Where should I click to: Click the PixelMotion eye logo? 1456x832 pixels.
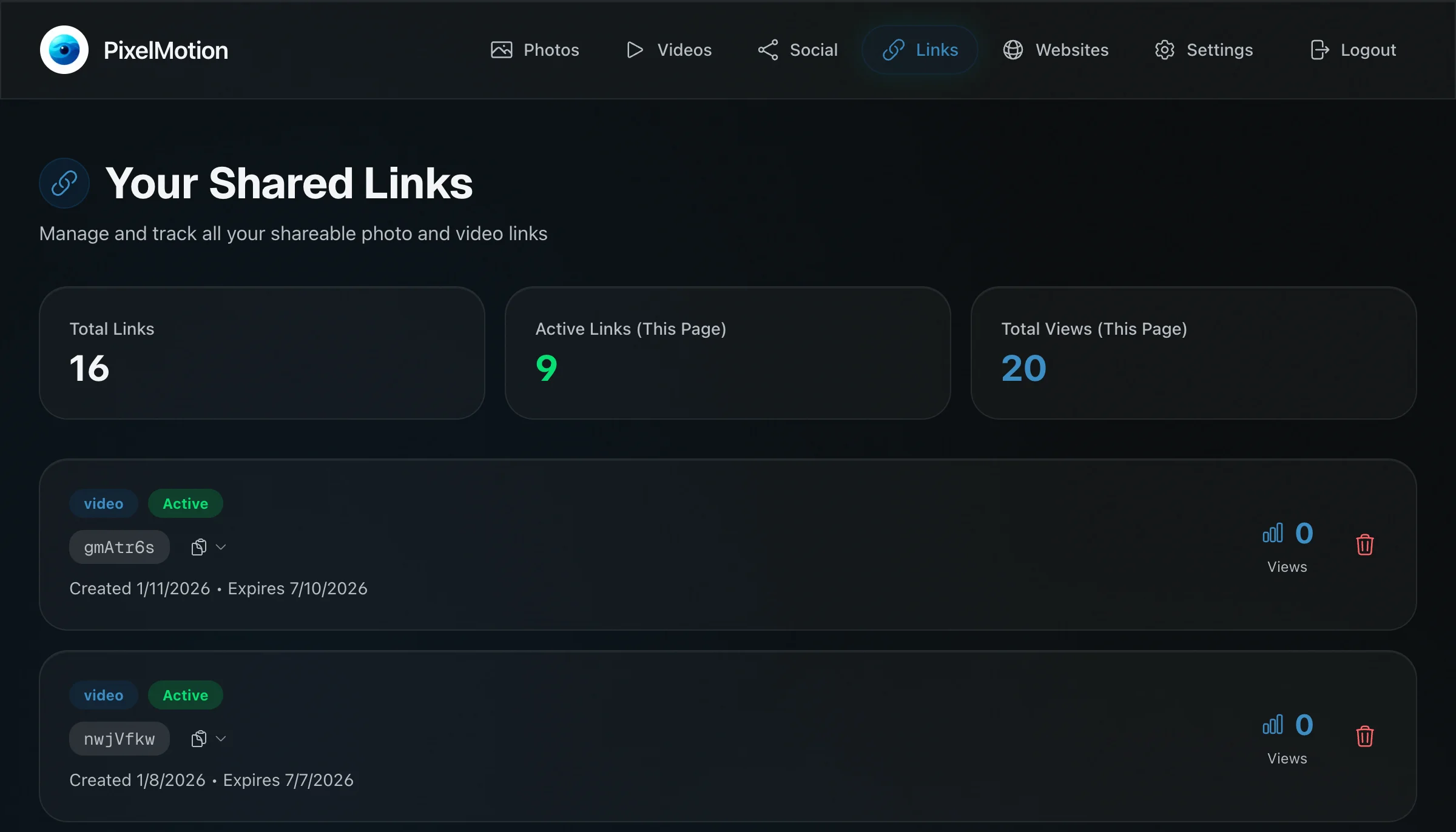(64, 49)
